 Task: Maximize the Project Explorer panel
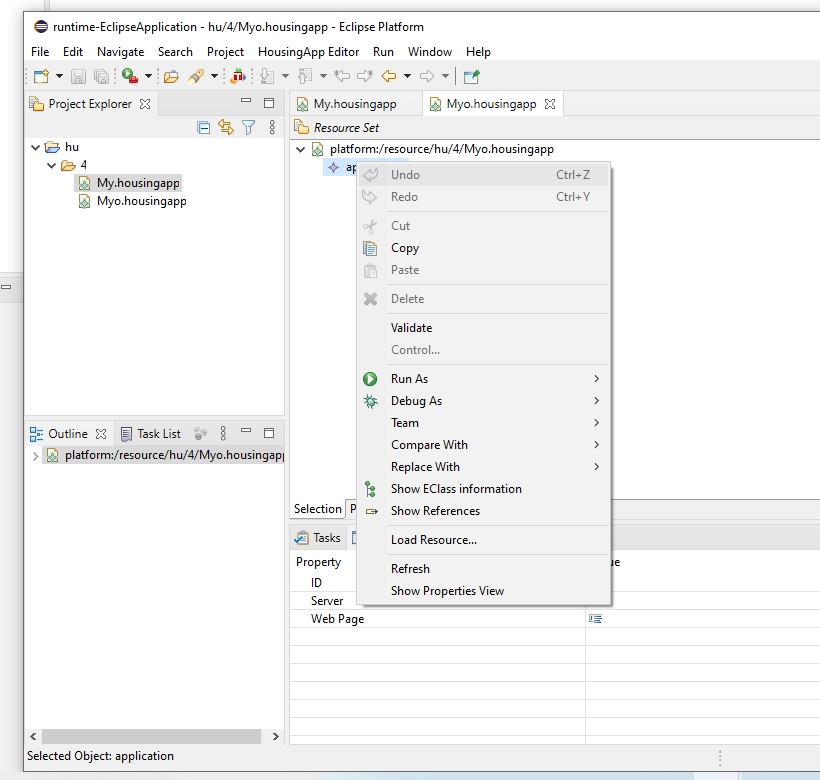[269, 103]
